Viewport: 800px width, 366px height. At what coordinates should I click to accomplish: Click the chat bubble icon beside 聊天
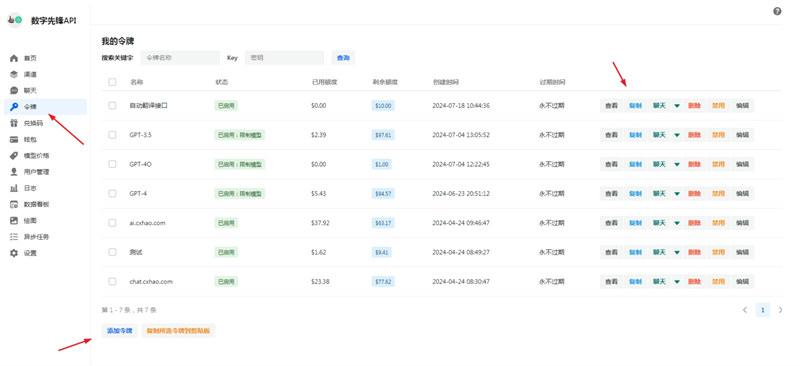(14, 91)
